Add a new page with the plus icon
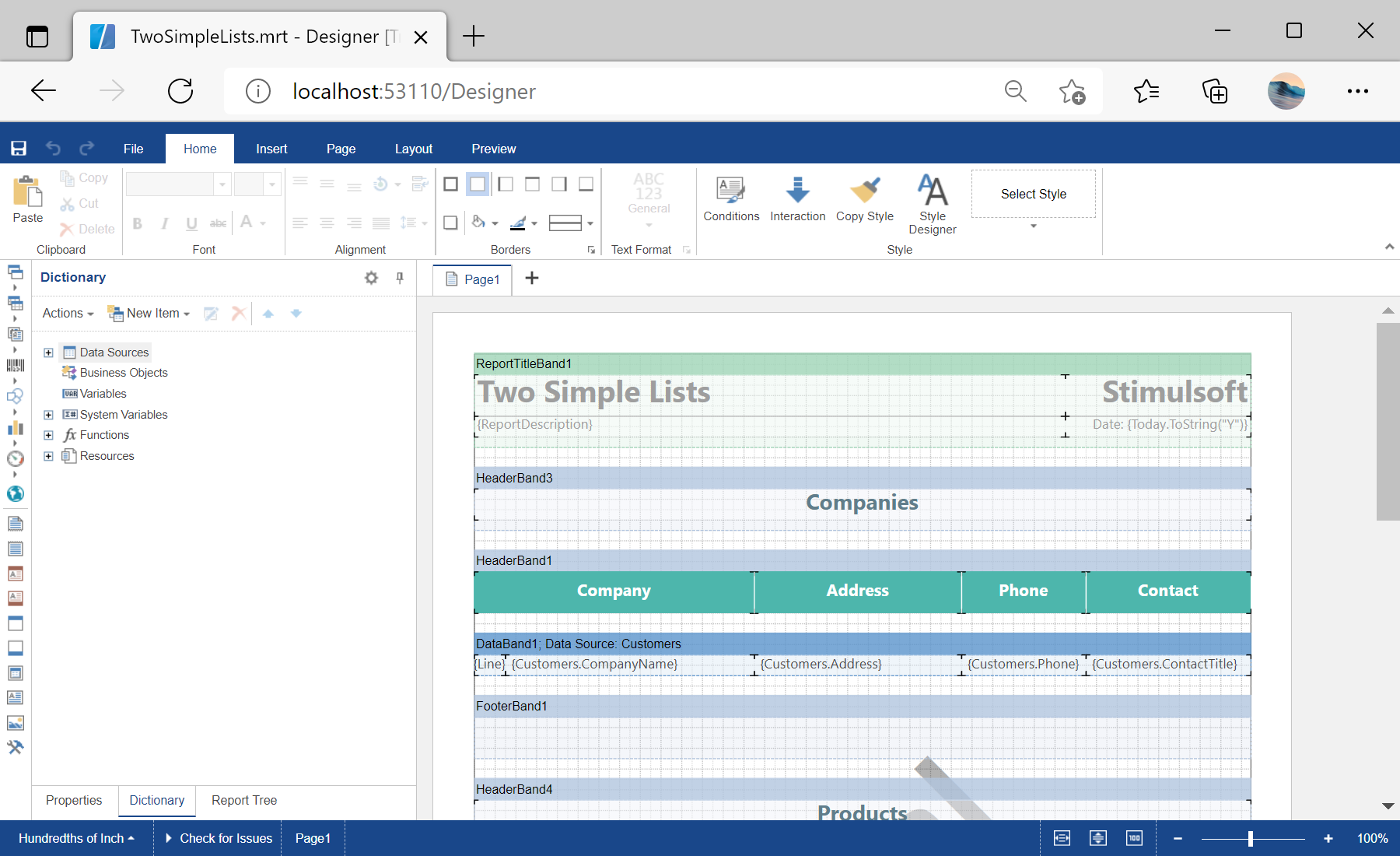1400x856 pixels. click(x=532, y=279)
